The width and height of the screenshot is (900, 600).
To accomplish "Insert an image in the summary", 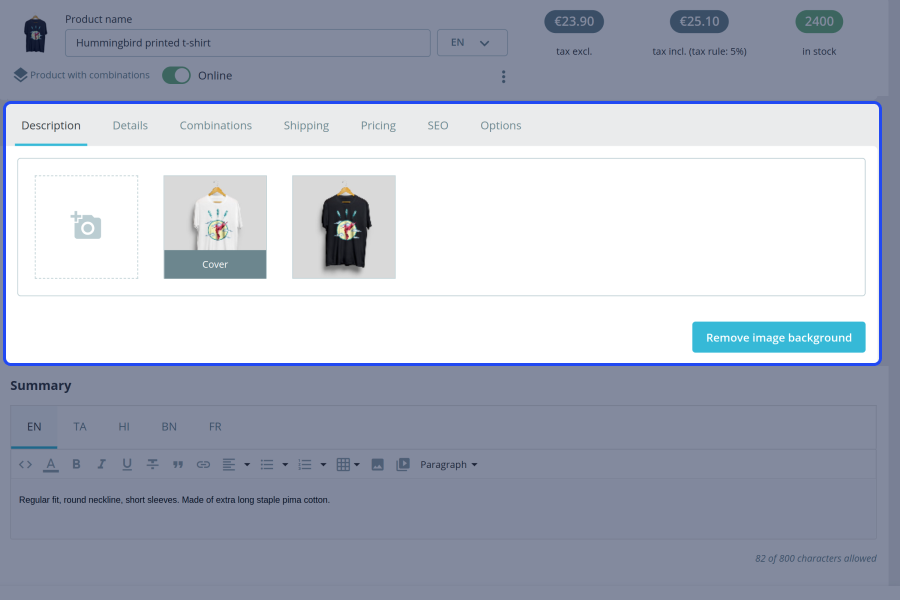I will coord(378,464).
